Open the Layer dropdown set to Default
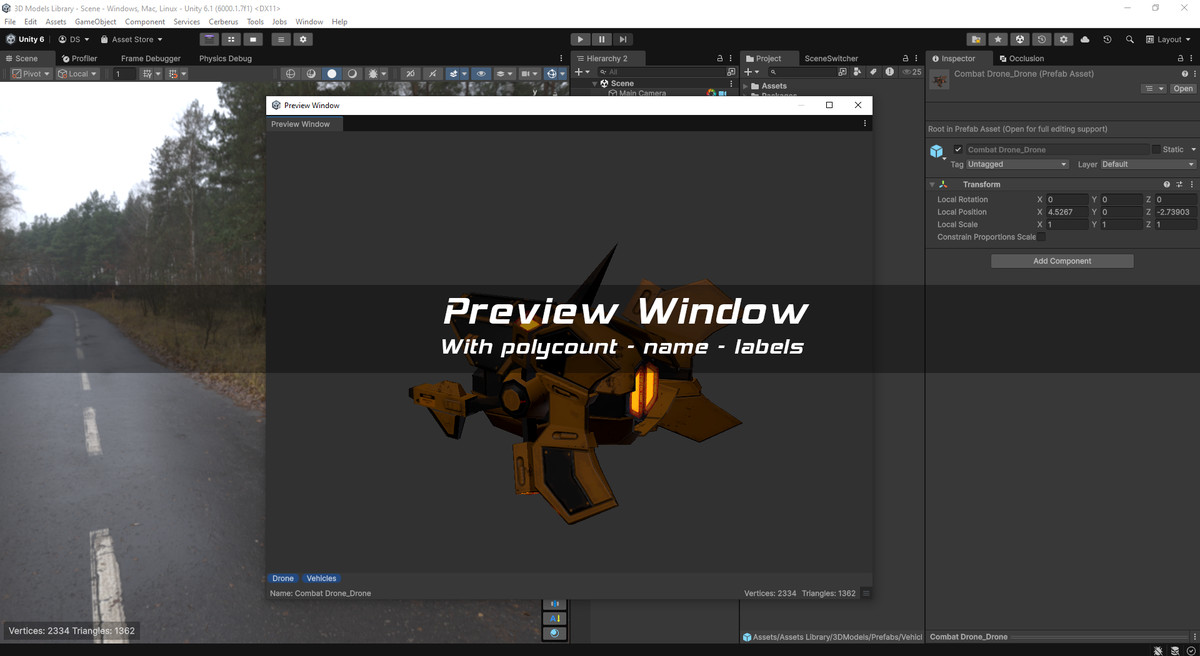 pyautogui.click(x=1147, y=164)
